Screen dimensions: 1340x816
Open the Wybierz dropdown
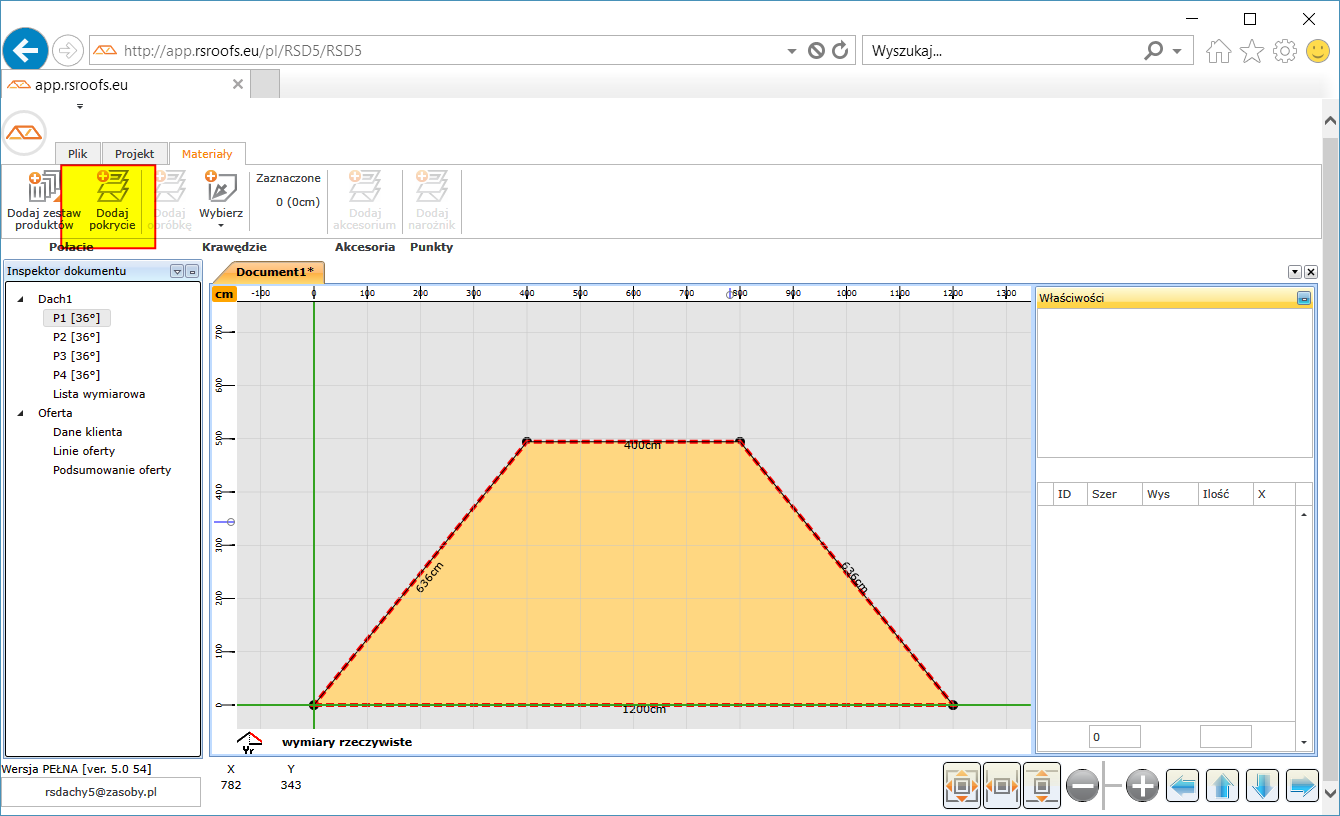coord(221,226)
